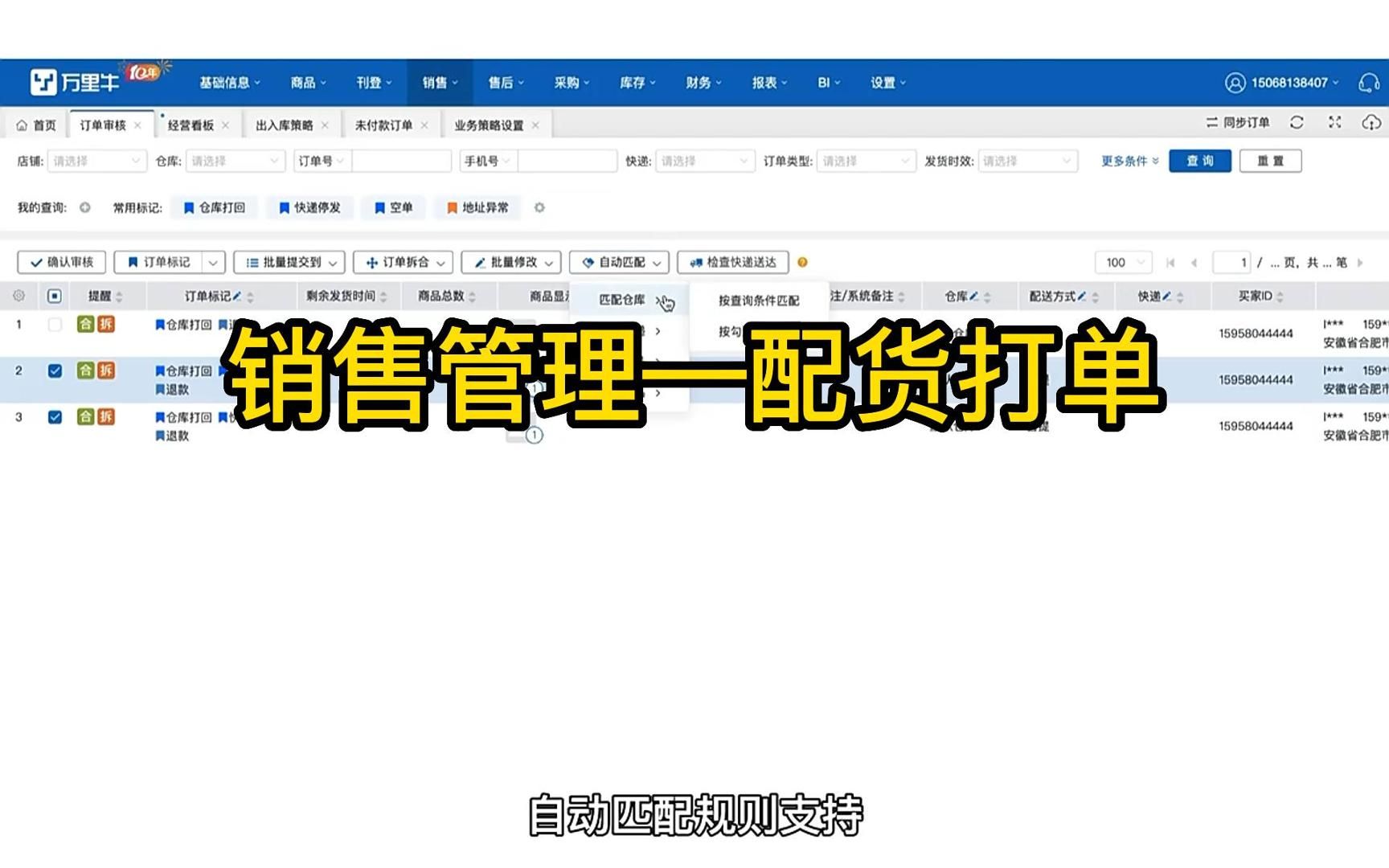Click 同步订单 link
The height and width of the screenshot is (868, 1389).
(x=1238, y=122)
